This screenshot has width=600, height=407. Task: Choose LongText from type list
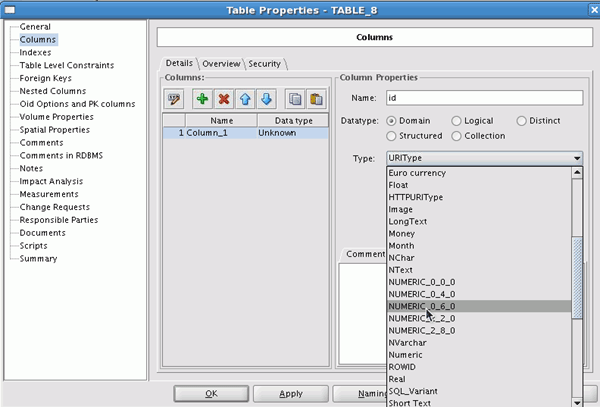(479, 221)
